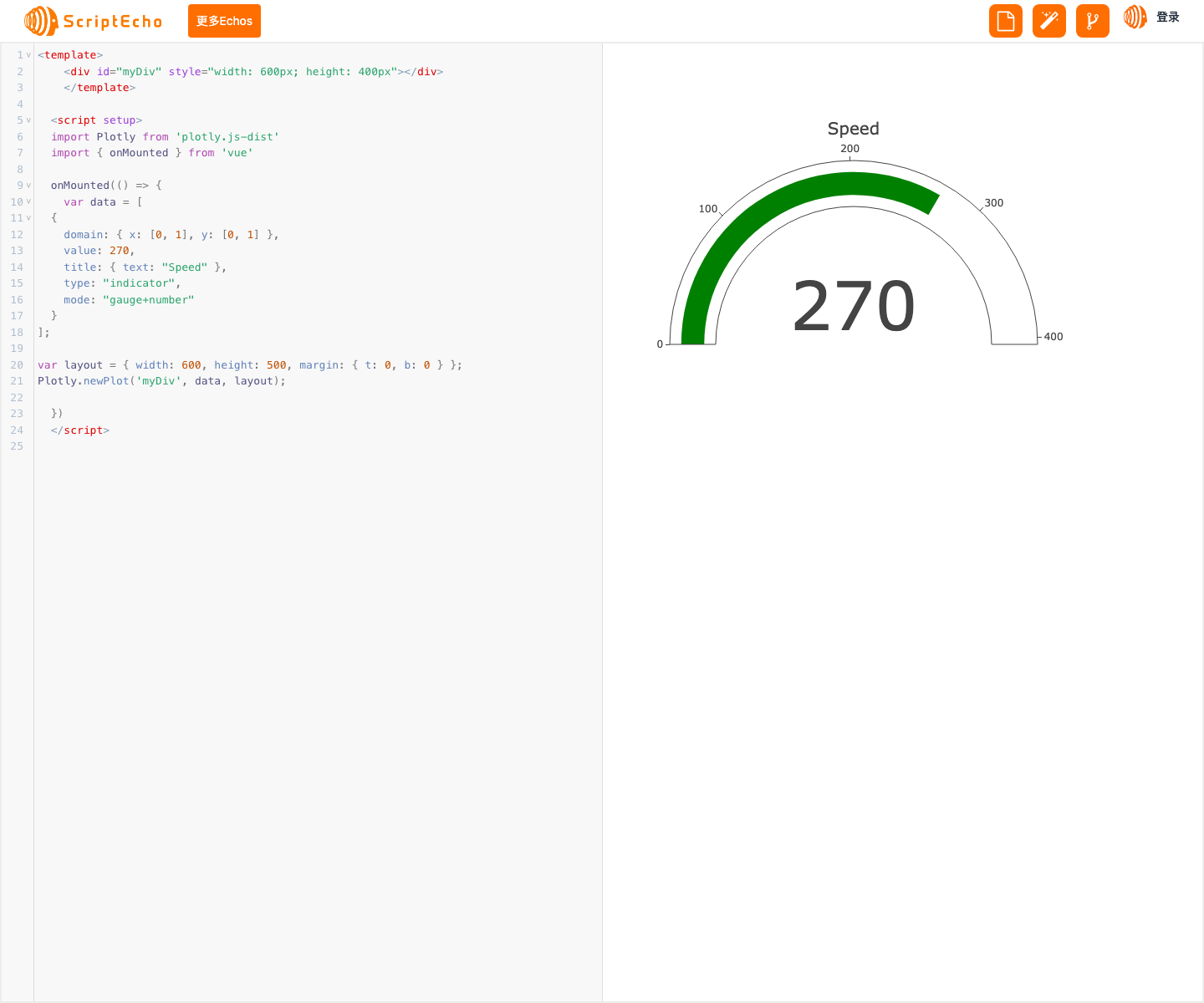Click the closing script tag line
The height and width of the screenshot is (1003, 1204).
coord(80,430)
